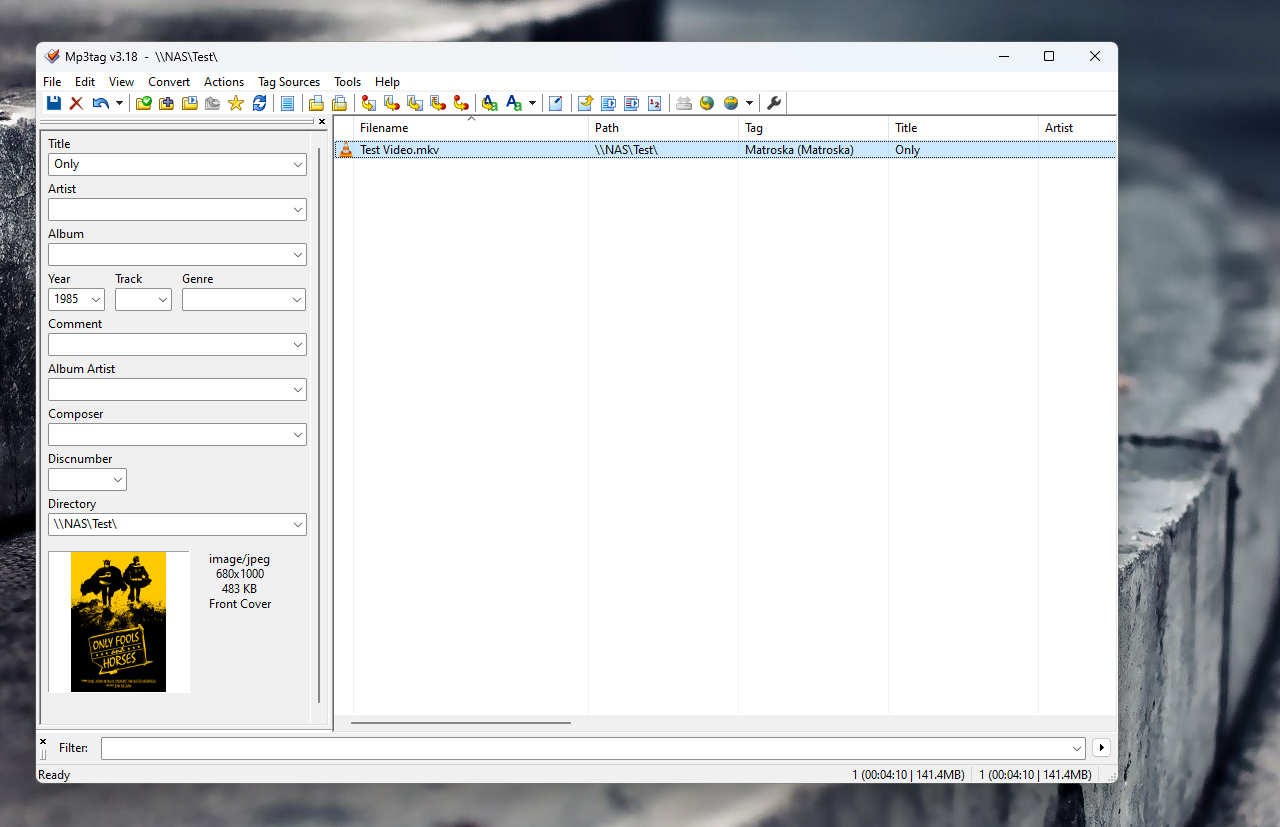Click the Save tag floppy disk icon
Viewport: 1280px width, 827px height.
tap(54, 103)
